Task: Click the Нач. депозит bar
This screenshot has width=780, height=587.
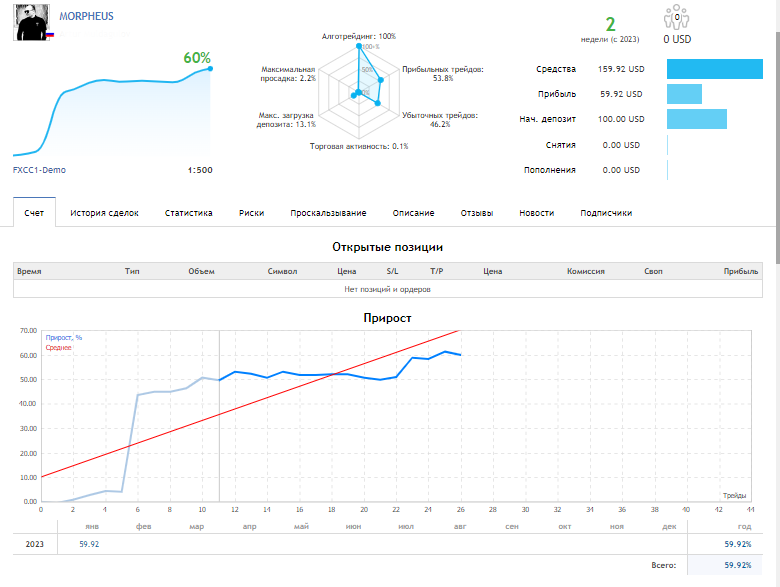Action: pos(697,119)
